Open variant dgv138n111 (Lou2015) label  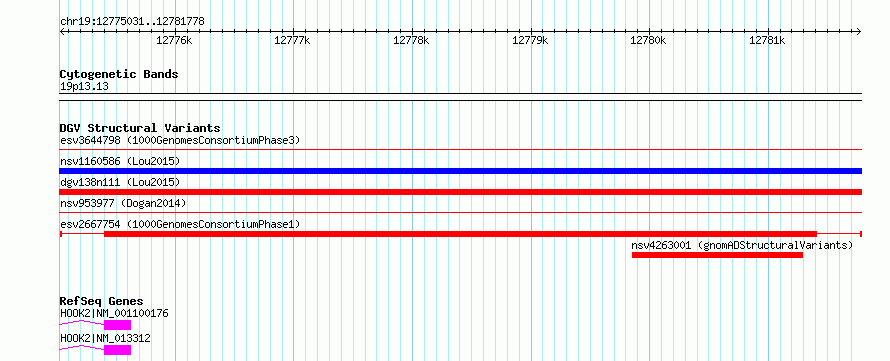(120, 182)
